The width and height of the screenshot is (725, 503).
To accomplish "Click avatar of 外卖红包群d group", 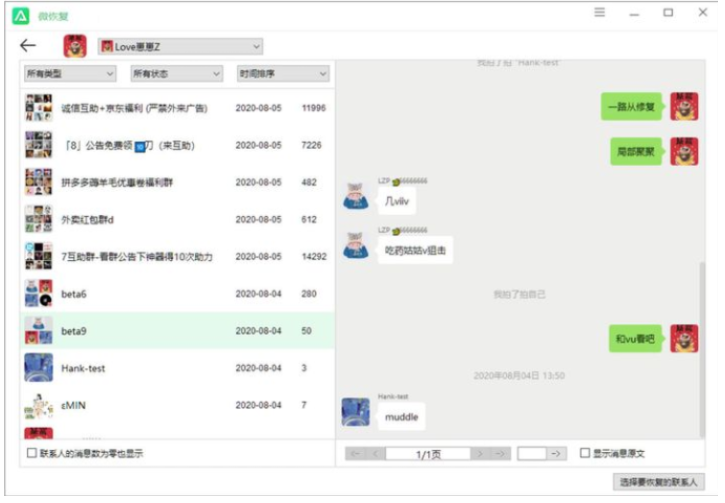I will [x=39, y=220].
